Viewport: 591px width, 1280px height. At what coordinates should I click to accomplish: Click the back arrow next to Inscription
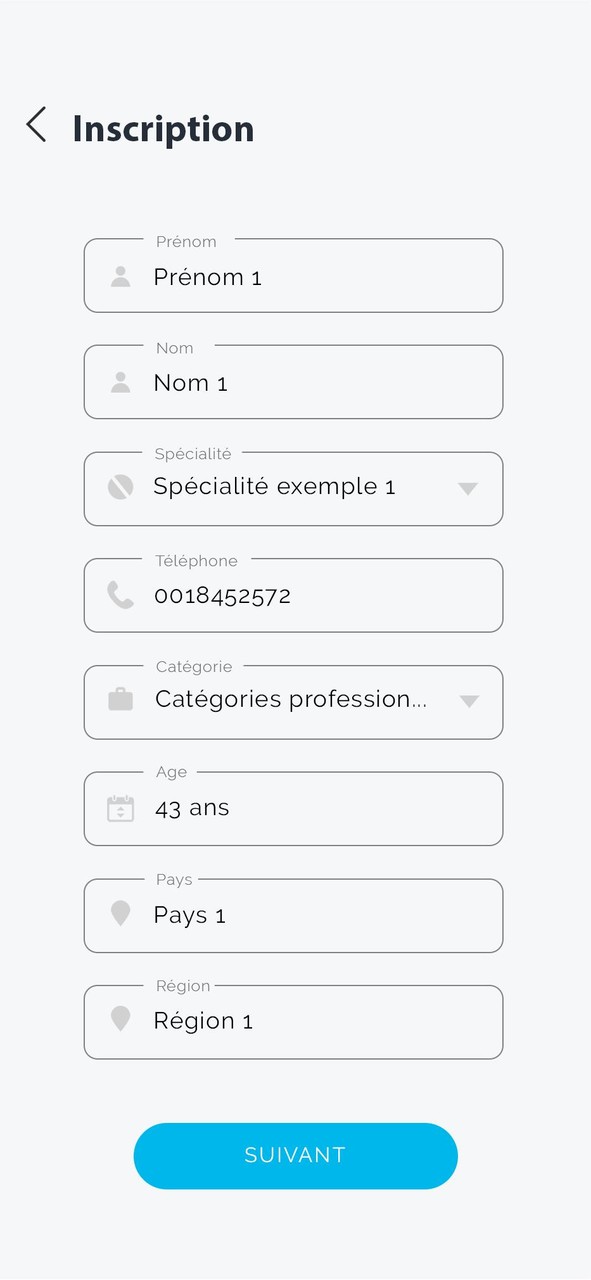35,125
